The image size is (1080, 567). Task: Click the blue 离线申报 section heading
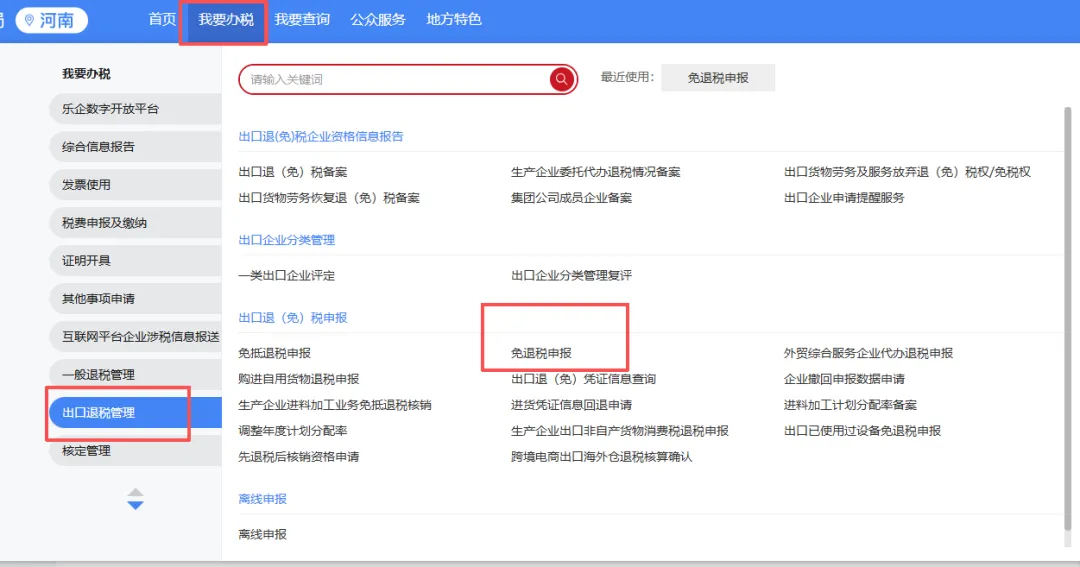click(x=262, y=499)
